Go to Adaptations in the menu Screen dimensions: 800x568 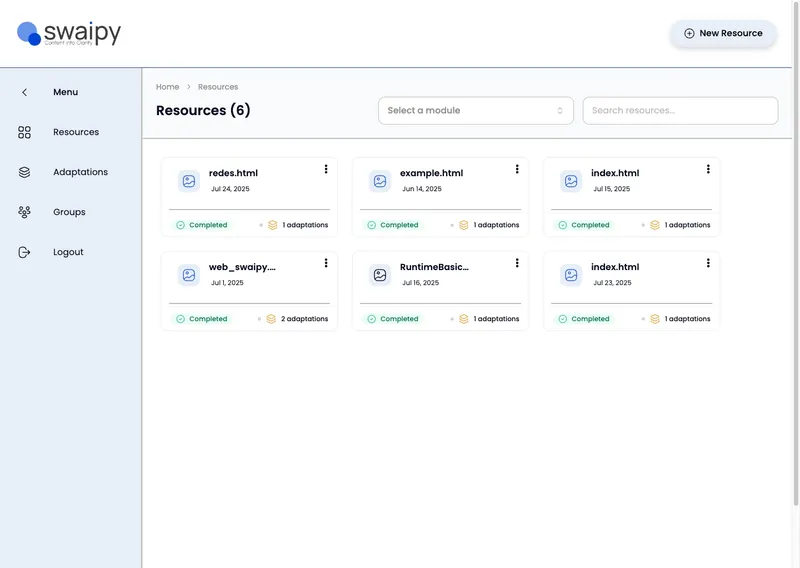80,172
